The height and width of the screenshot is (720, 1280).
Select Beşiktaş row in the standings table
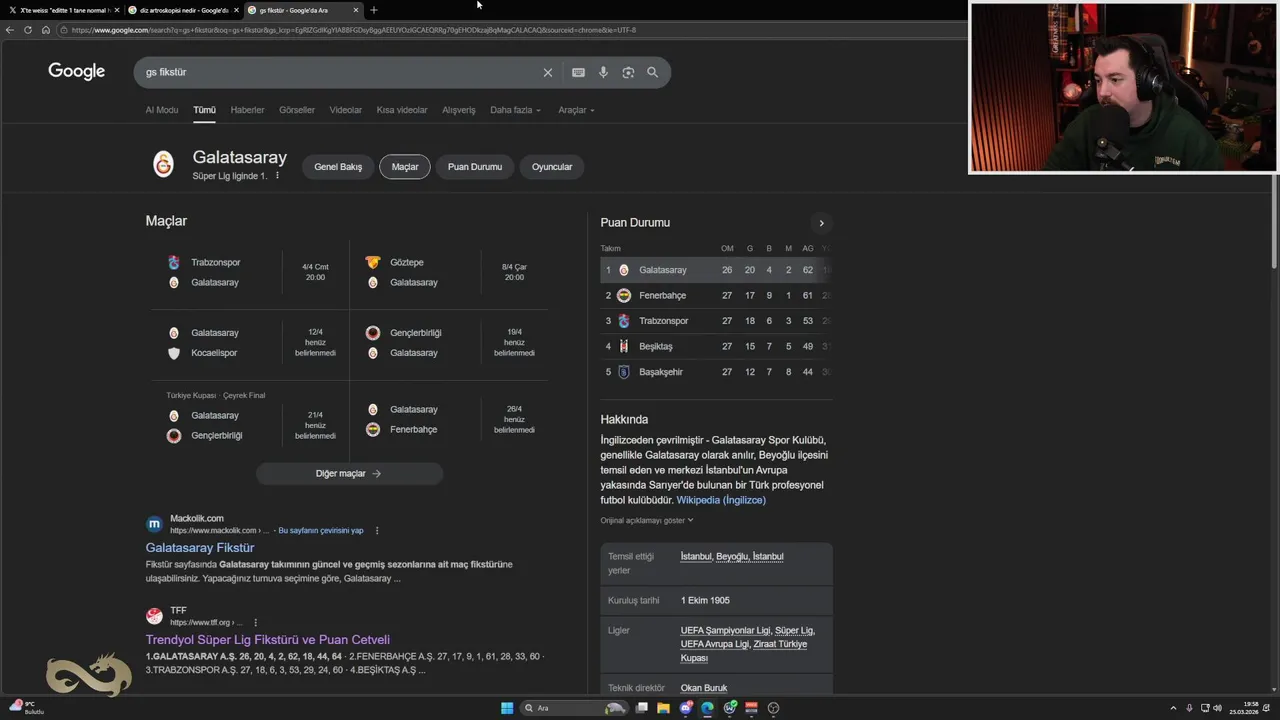click(x=716, y=347)
